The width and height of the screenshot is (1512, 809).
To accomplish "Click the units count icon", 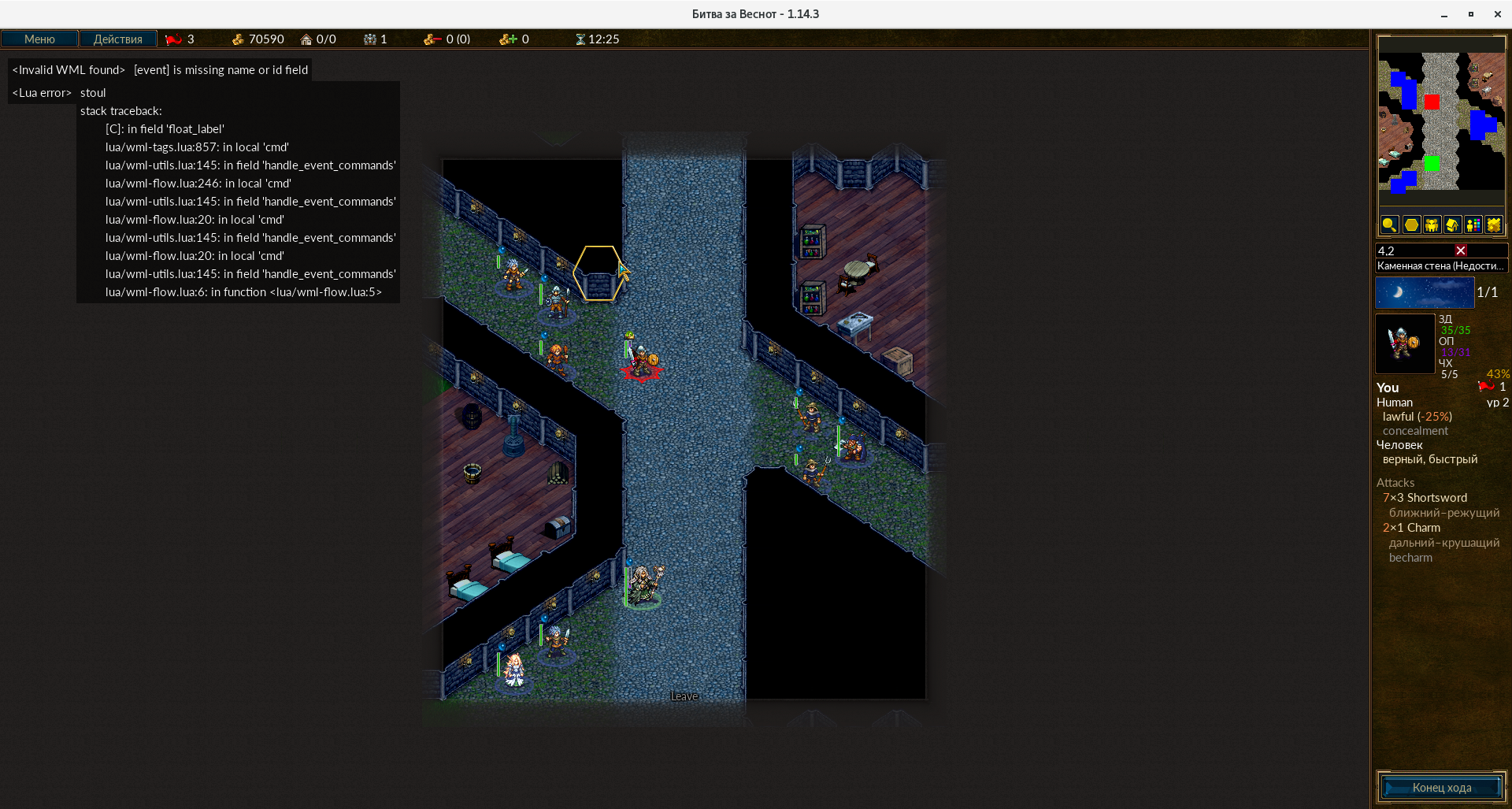I will pos(369,39).
